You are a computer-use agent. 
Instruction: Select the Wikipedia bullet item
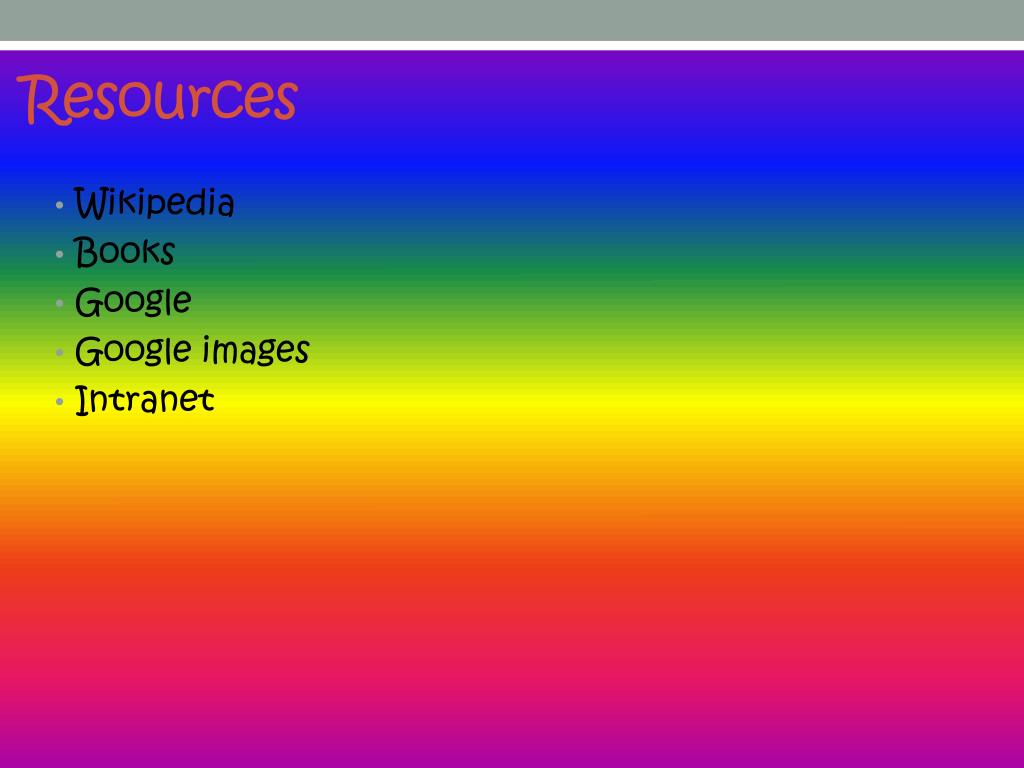coord(154,202)
